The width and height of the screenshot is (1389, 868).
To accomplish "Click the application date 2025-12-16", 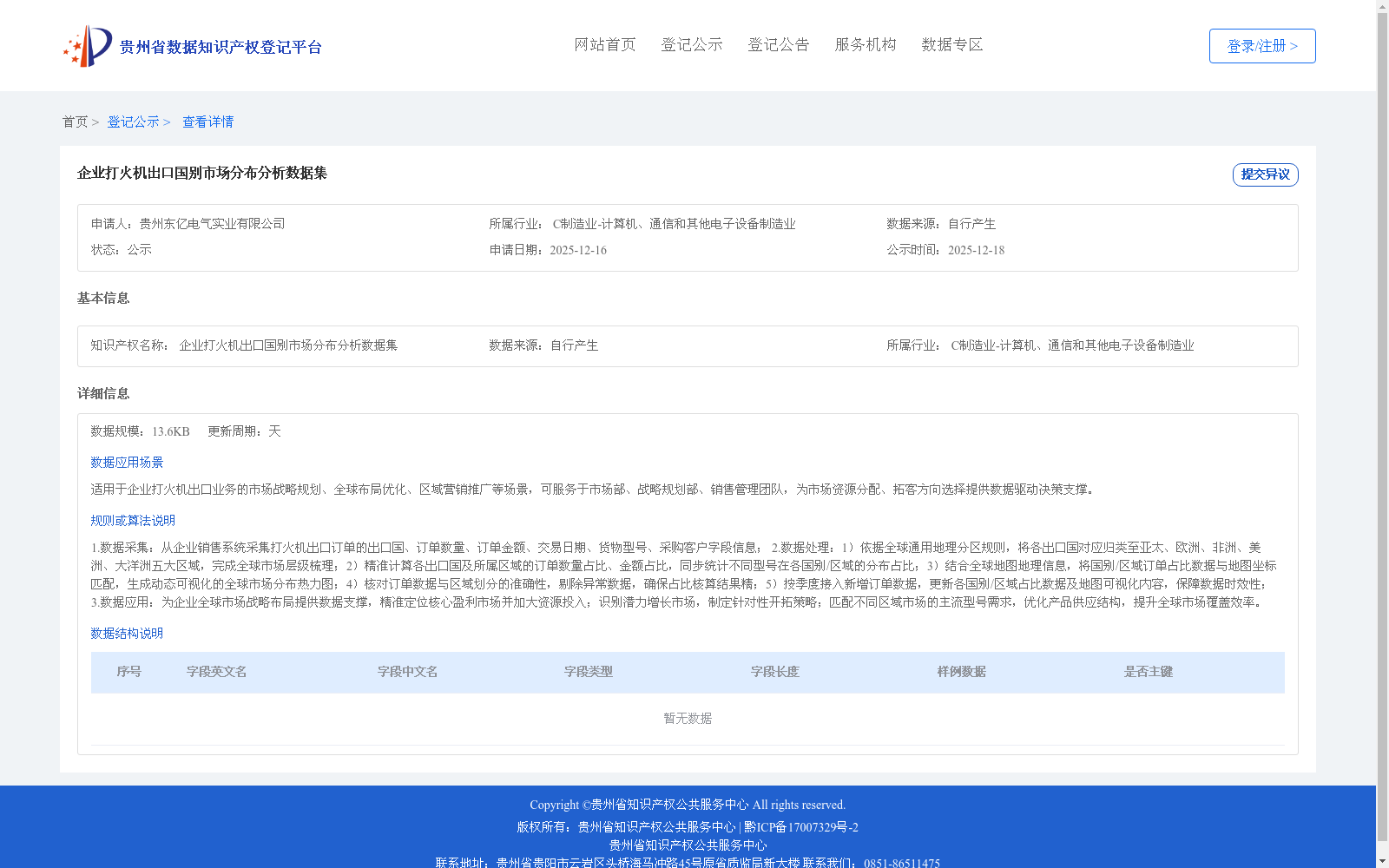I will [x=578, y=250].
